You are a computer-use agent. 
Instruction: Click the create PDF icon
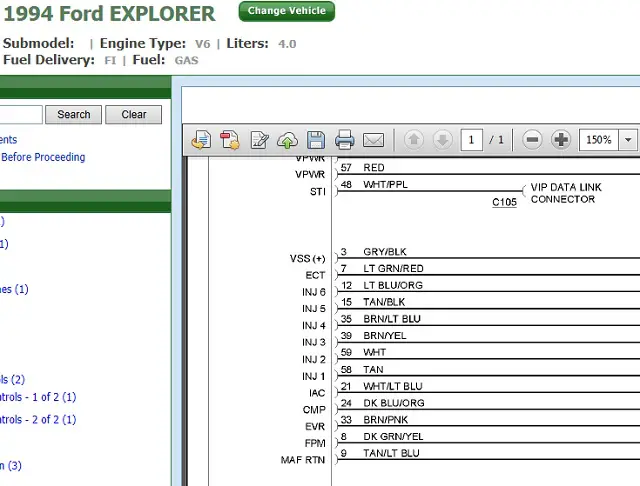click(229, 140)
